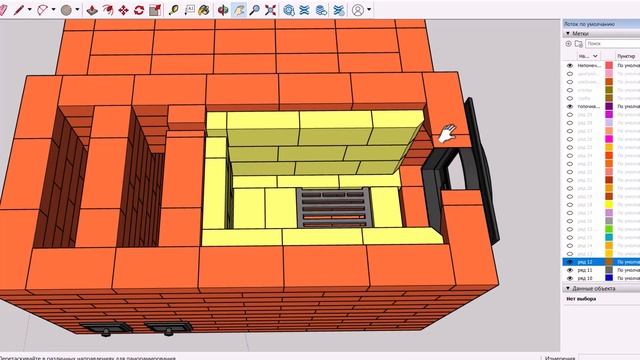The image size is (640, 360).
Task: Show the hidden ряд 13 tag
Action: coord(570,254)
